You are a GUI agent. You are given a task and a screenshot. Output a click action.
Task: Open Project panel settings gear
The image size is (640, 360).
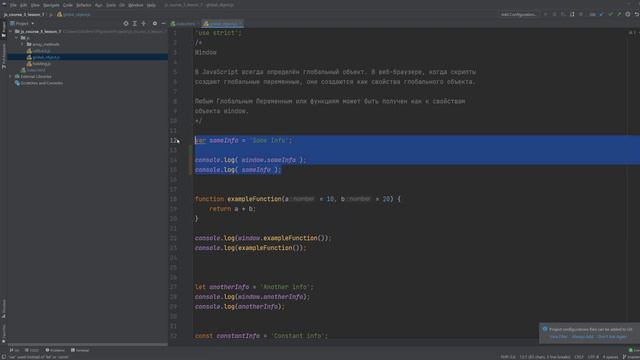(x=155, y=24)
